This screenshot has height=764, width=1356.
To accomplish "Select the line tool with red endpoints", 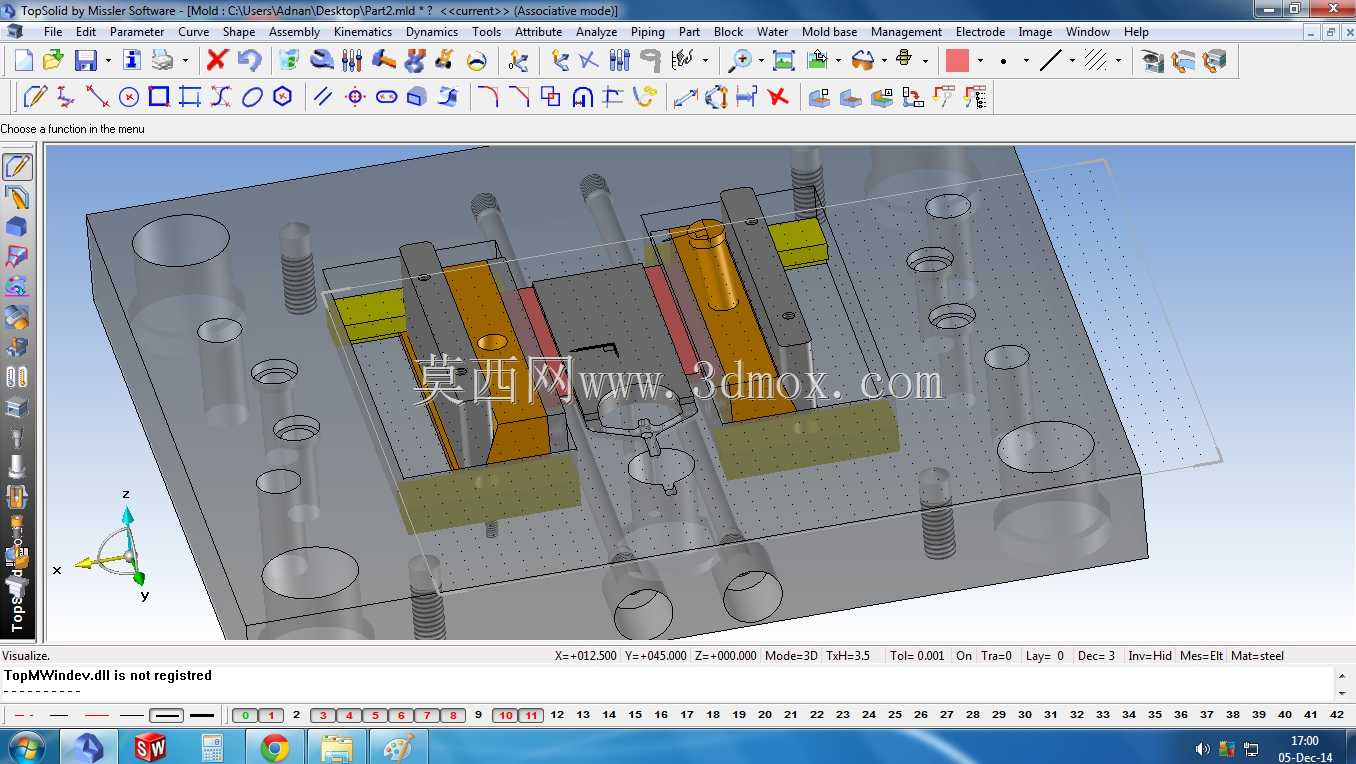I will (97, 97).
